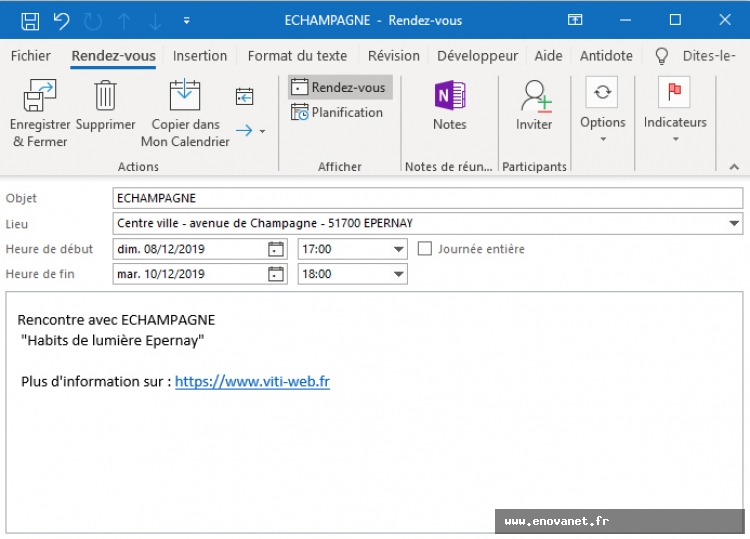Invite participants with Inviter

point(534,105)
